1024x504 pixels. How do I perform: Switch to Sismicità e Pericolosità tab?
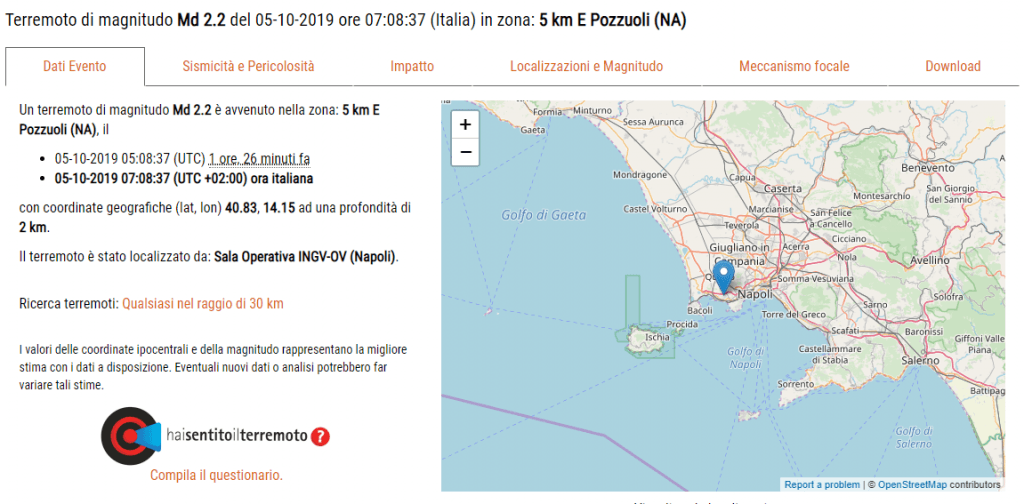point(248,67)
